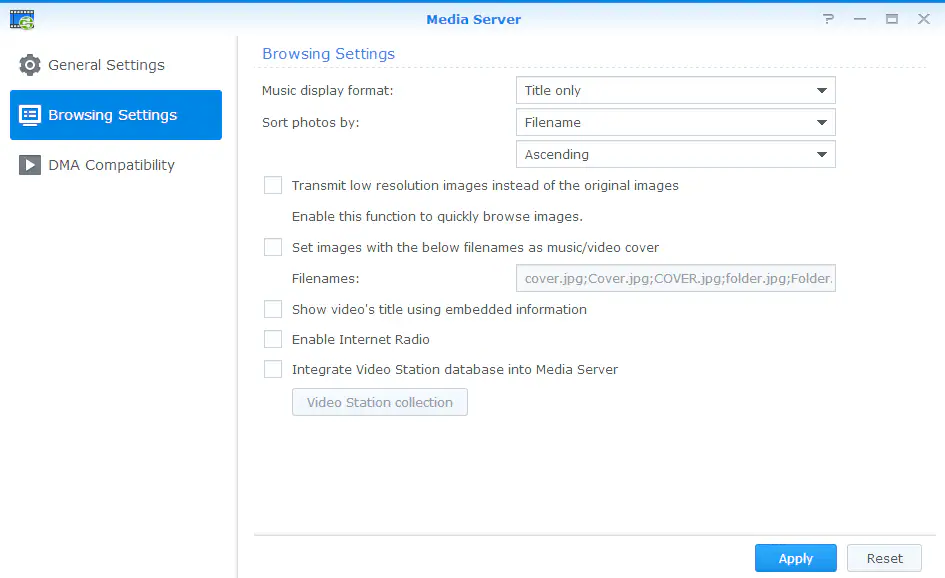Viewport: 945px width, 578px height.
Task: Open the Ascending sort order dropdown
Action: [675, 154]
